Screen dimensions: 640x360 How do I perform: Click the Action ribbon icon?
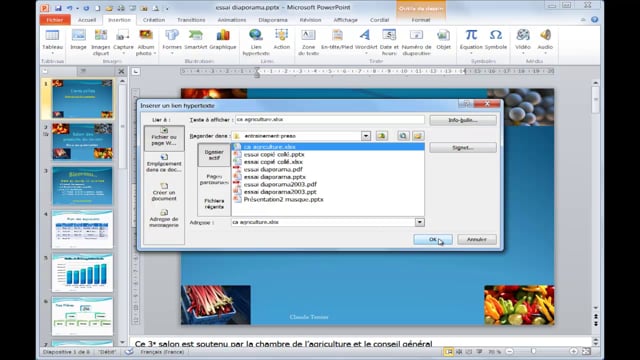(x=282, y=40)
